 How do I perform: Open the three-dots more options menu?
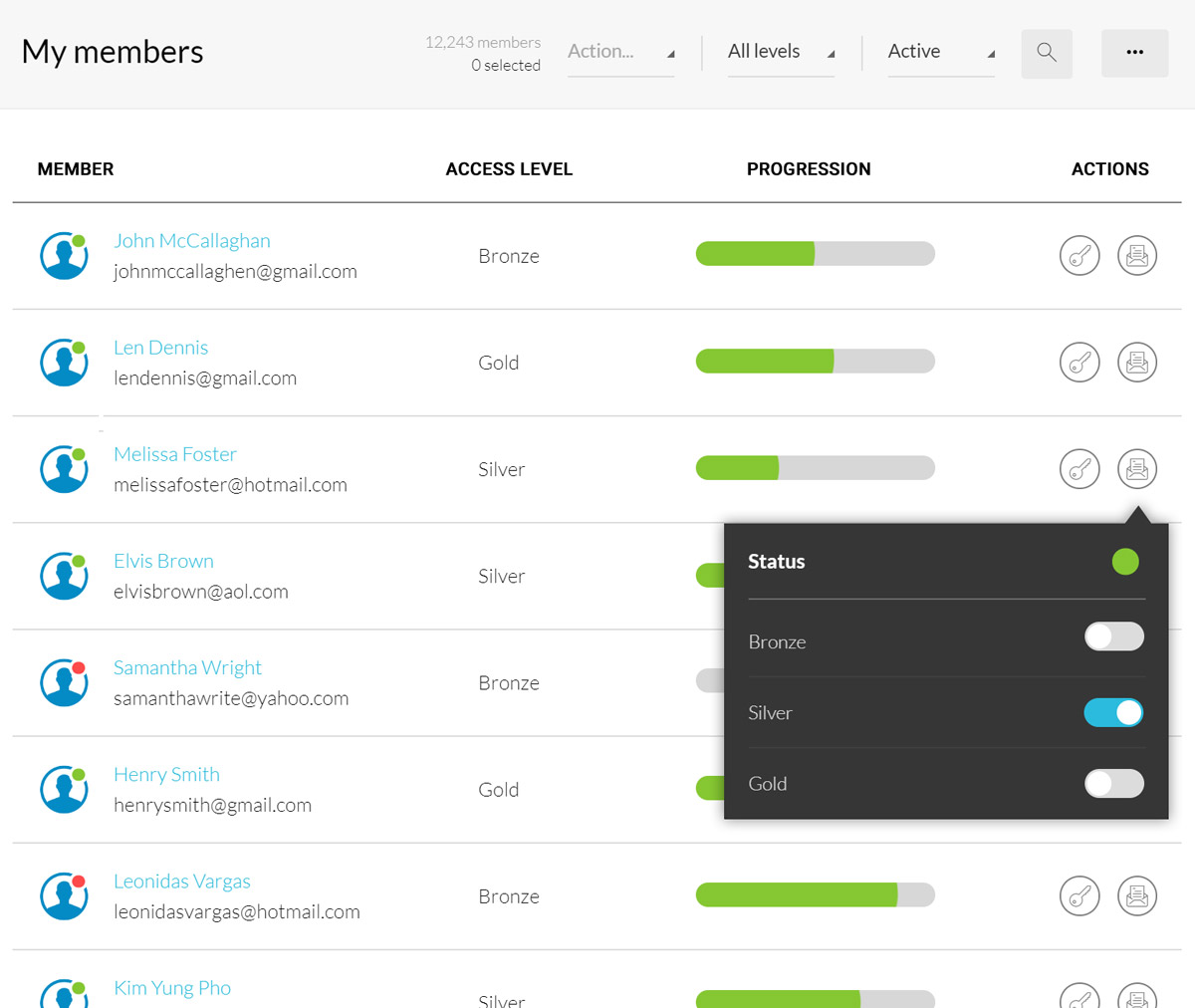[x=1134, y=53]
